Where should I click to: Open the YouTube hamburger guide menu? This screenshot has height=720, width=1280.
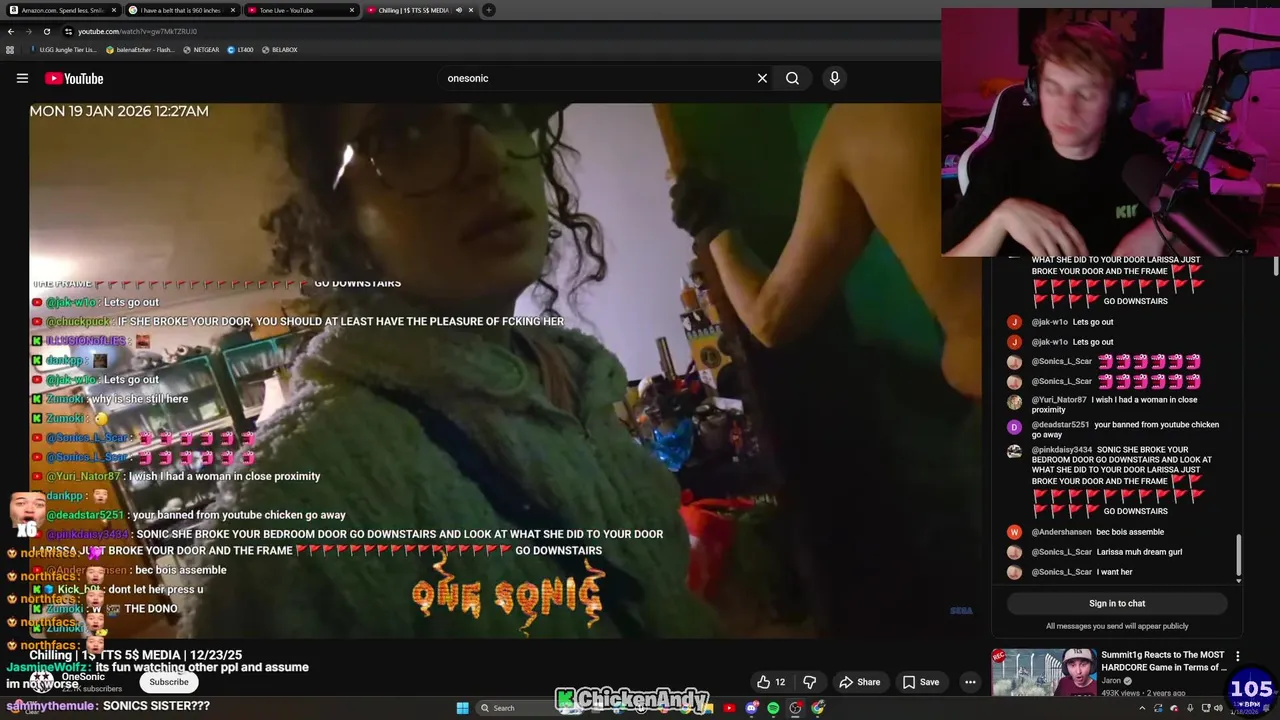22,78
